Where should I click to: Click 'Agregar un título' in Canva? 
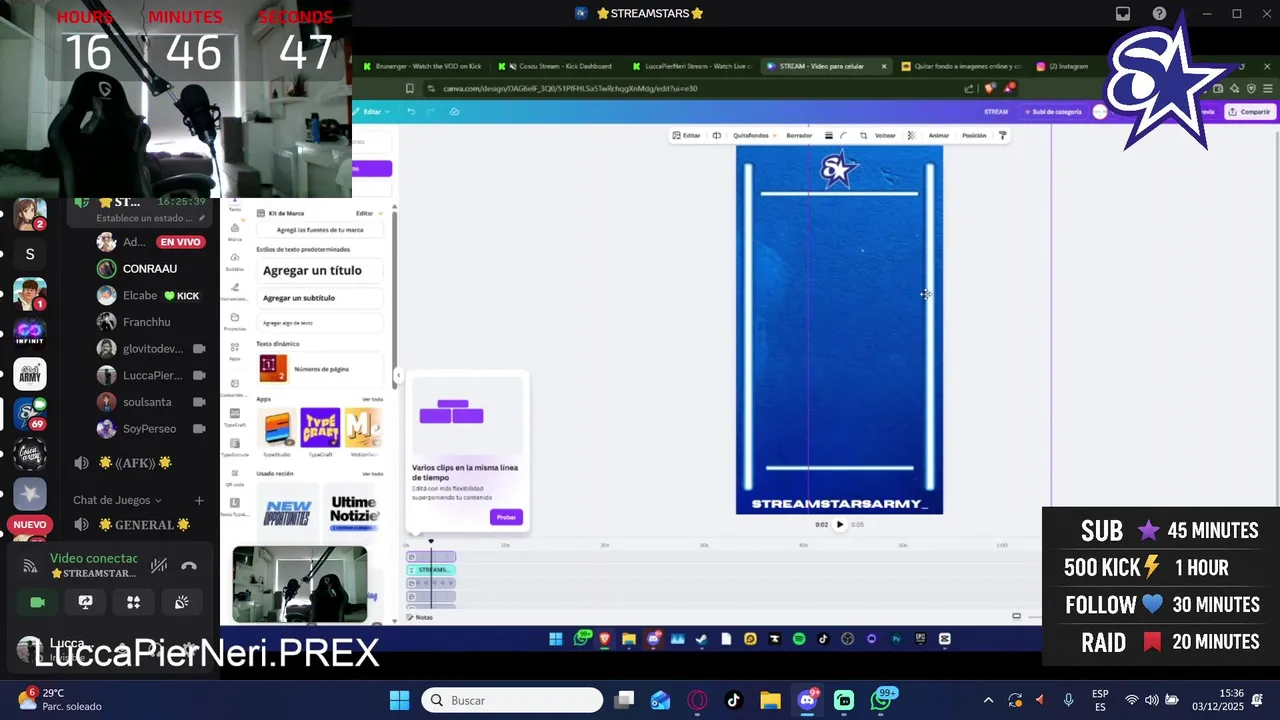[320, 270]
